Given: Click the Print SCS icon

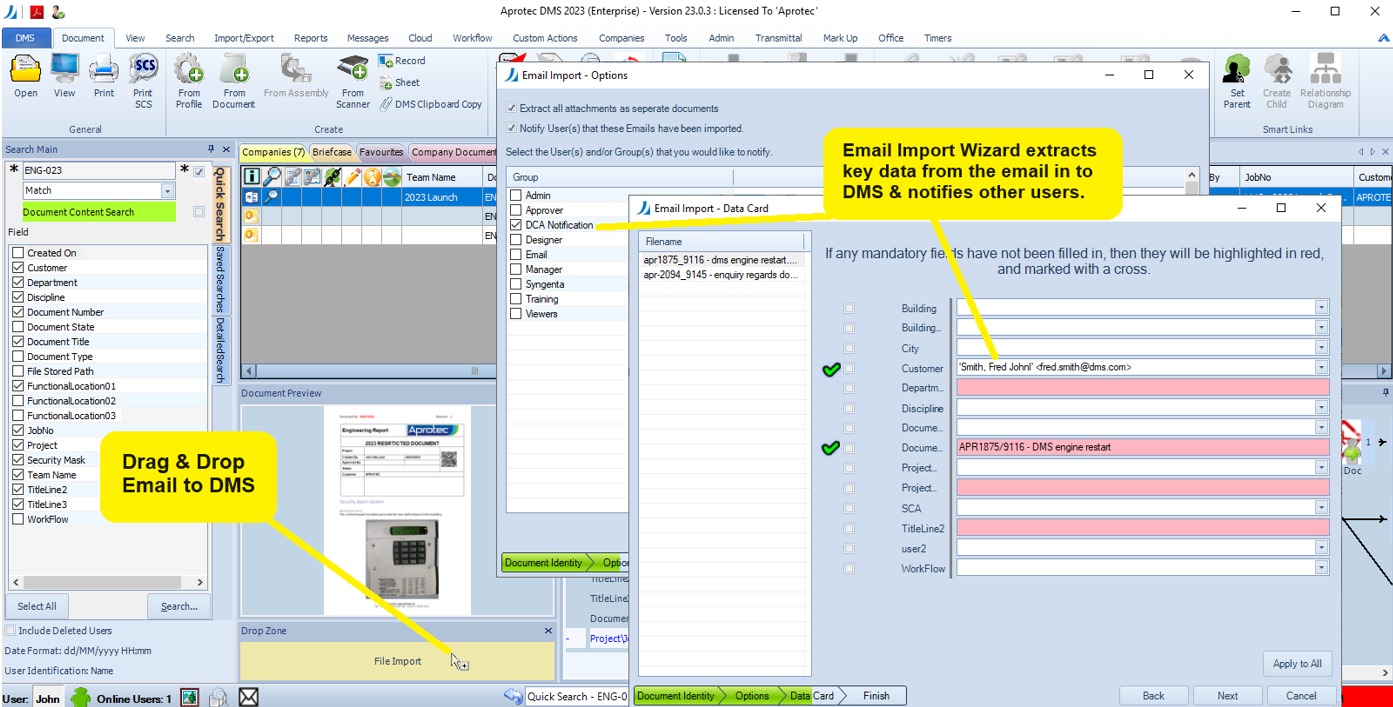Looking at the screenshot, I should (144, 69).
